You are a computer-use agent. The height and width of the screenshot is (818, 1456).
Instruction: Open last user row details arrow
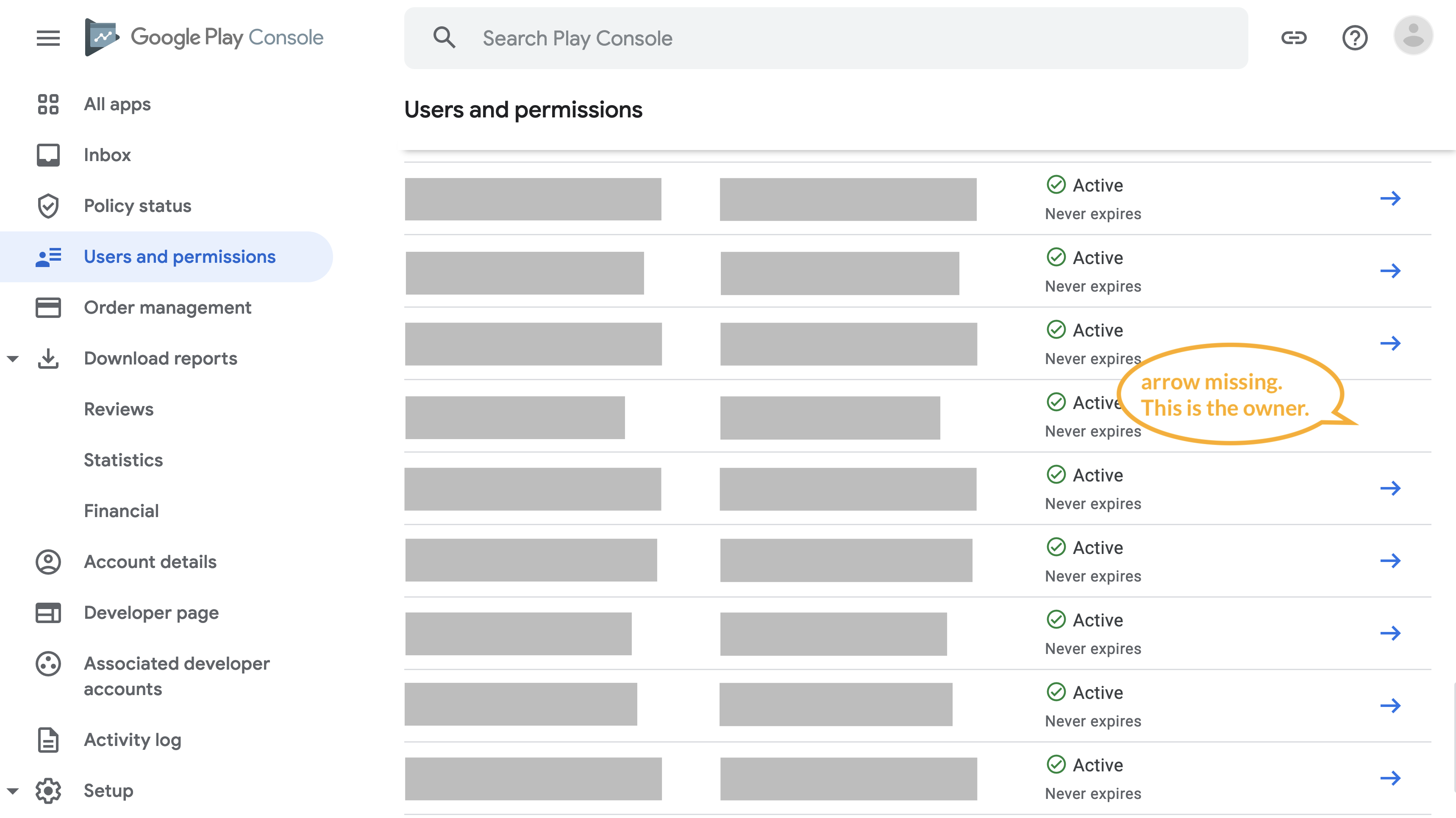click(x=1390, y=778)
